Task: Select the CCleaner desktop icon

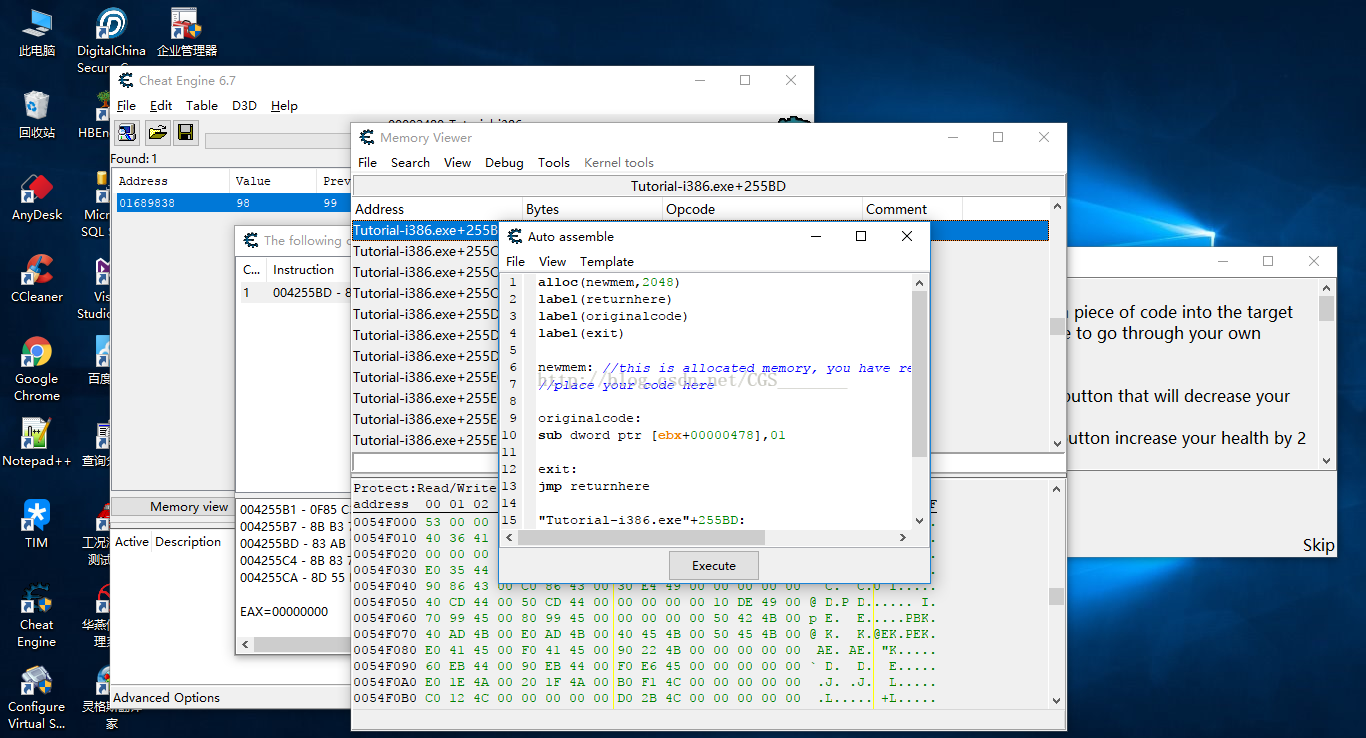Action: (37, 272)
